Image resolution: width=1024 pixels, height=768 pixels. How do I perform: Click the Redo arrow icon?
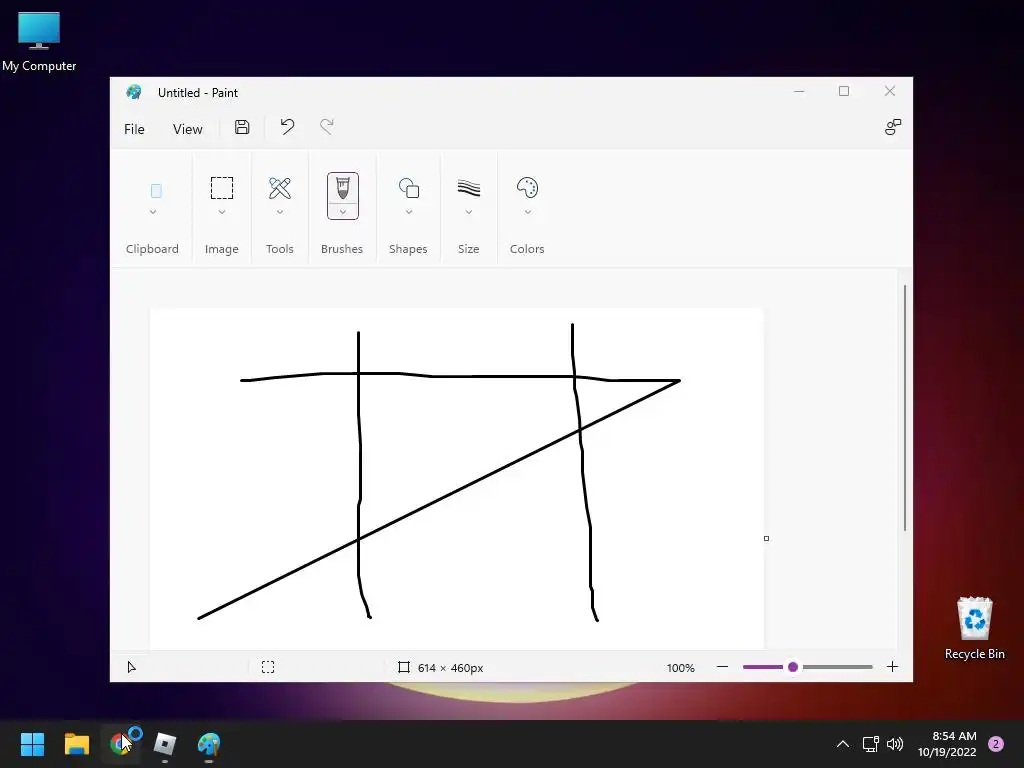327,127
